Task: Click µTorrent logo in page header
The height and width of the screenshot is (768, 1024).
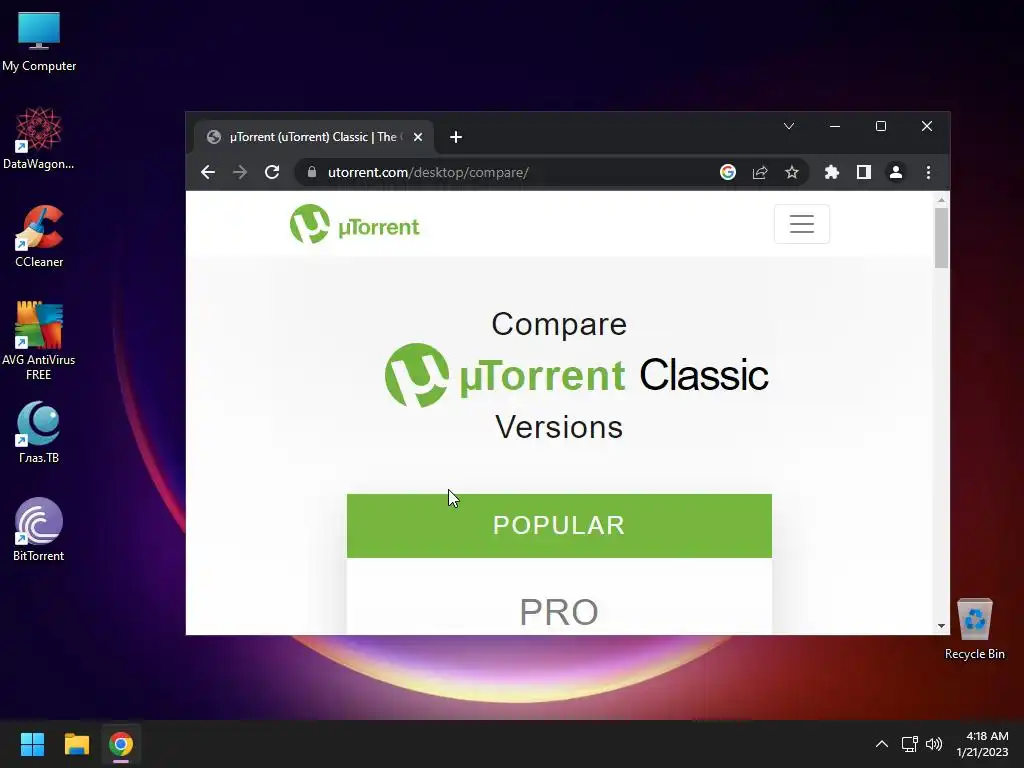Action: 355,224
